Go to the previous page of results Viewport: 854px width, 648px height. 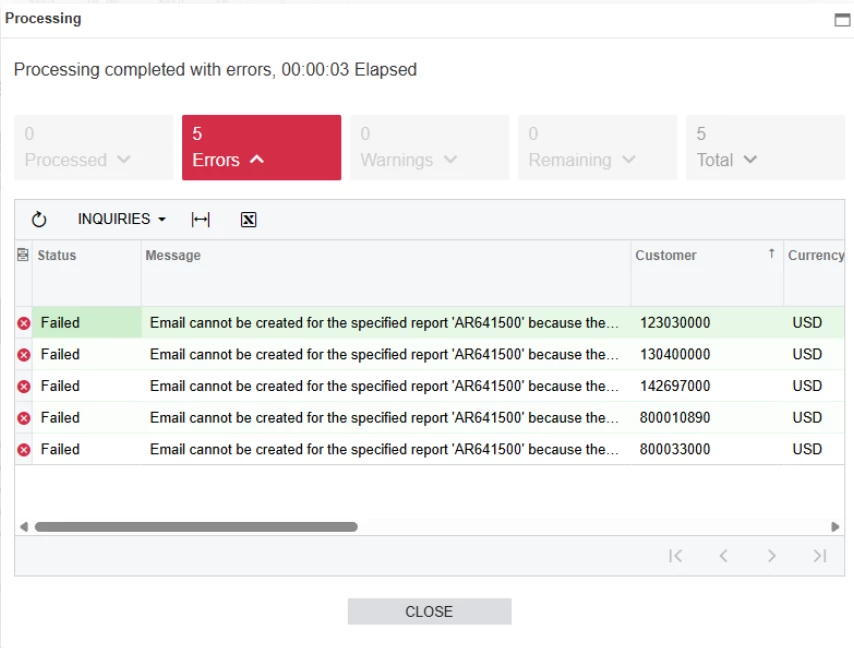click(x=723, y=556)
